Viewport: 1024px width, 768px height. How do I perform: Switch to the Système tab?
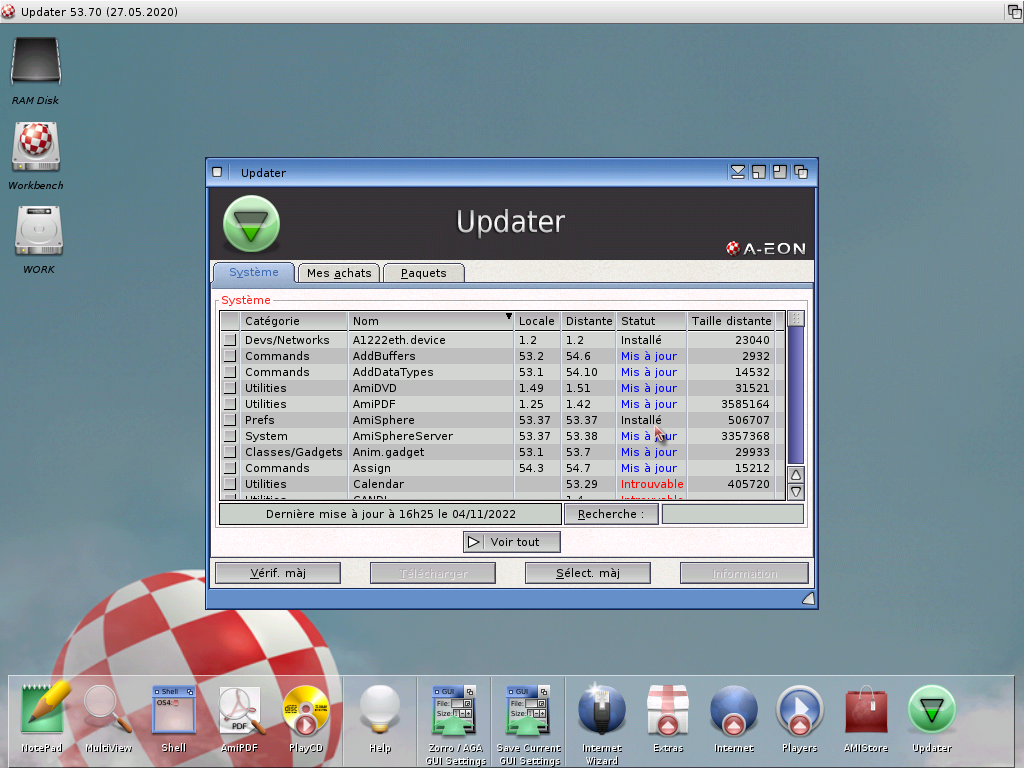coord(254,272)
